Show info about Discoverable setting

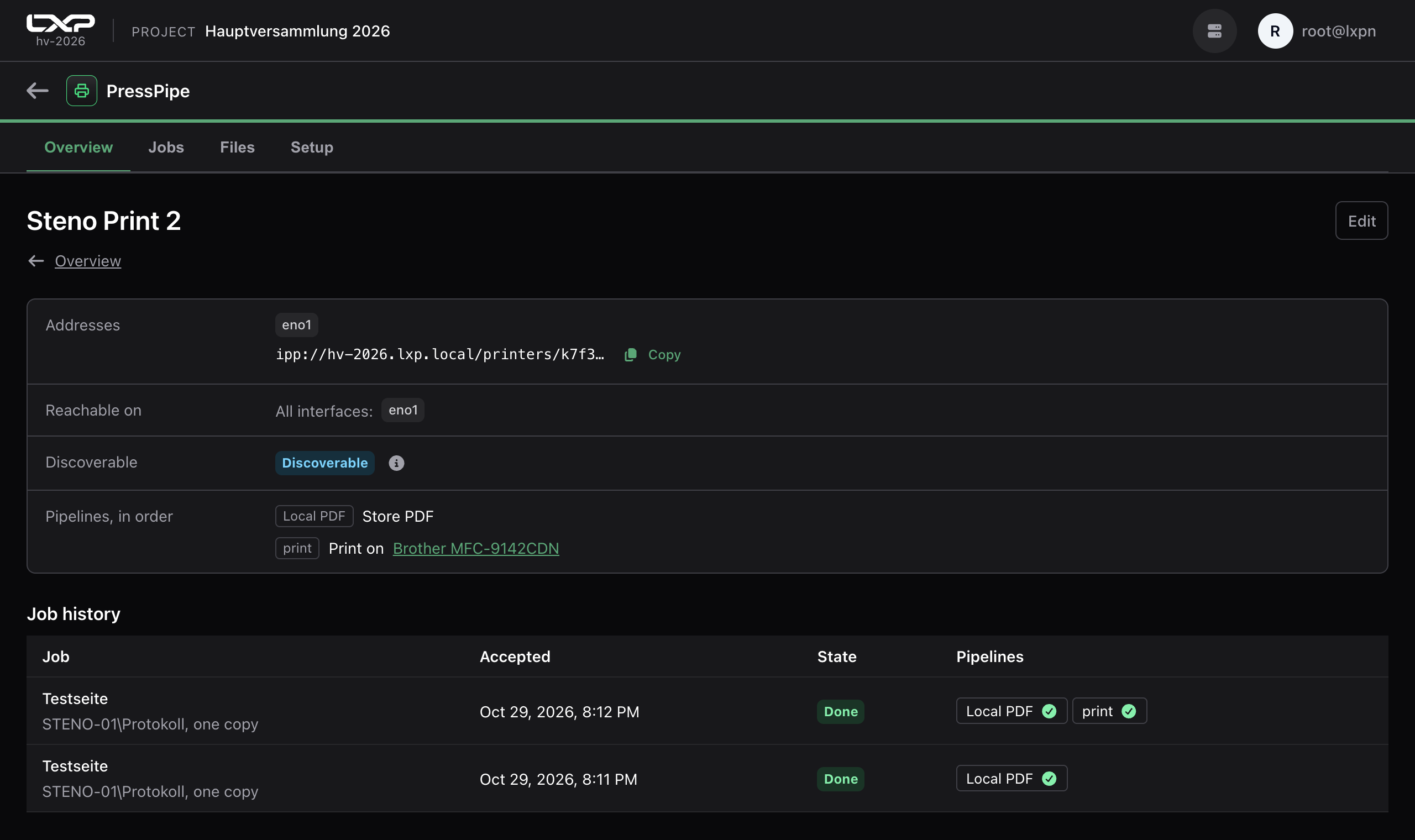396,463
